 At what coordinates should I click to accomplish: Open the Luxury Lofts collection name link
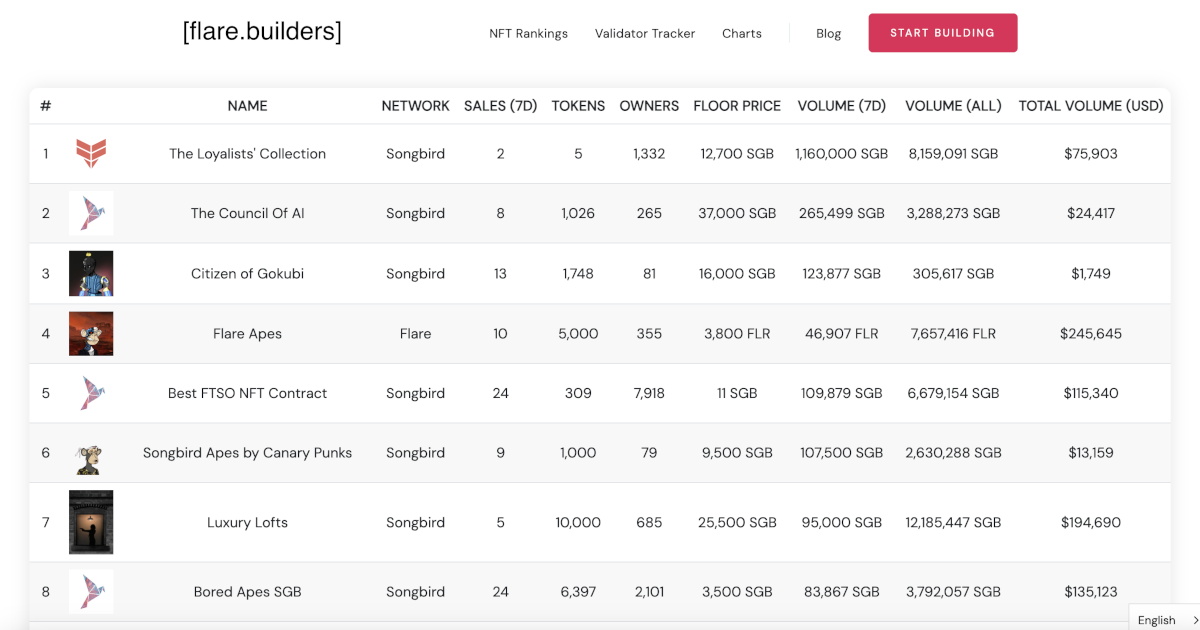(247, 522)
